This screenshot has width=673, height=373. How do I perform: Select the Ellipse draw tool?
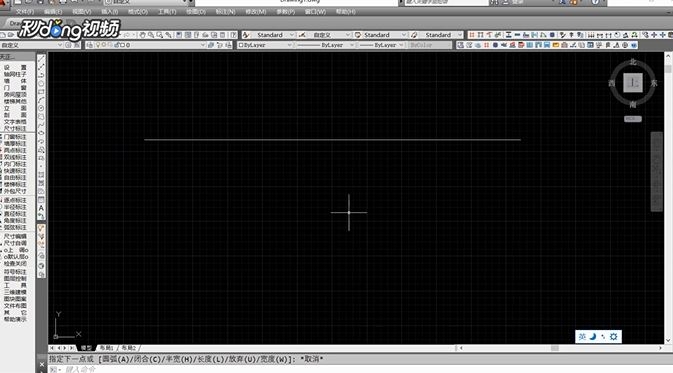(42, 133)
